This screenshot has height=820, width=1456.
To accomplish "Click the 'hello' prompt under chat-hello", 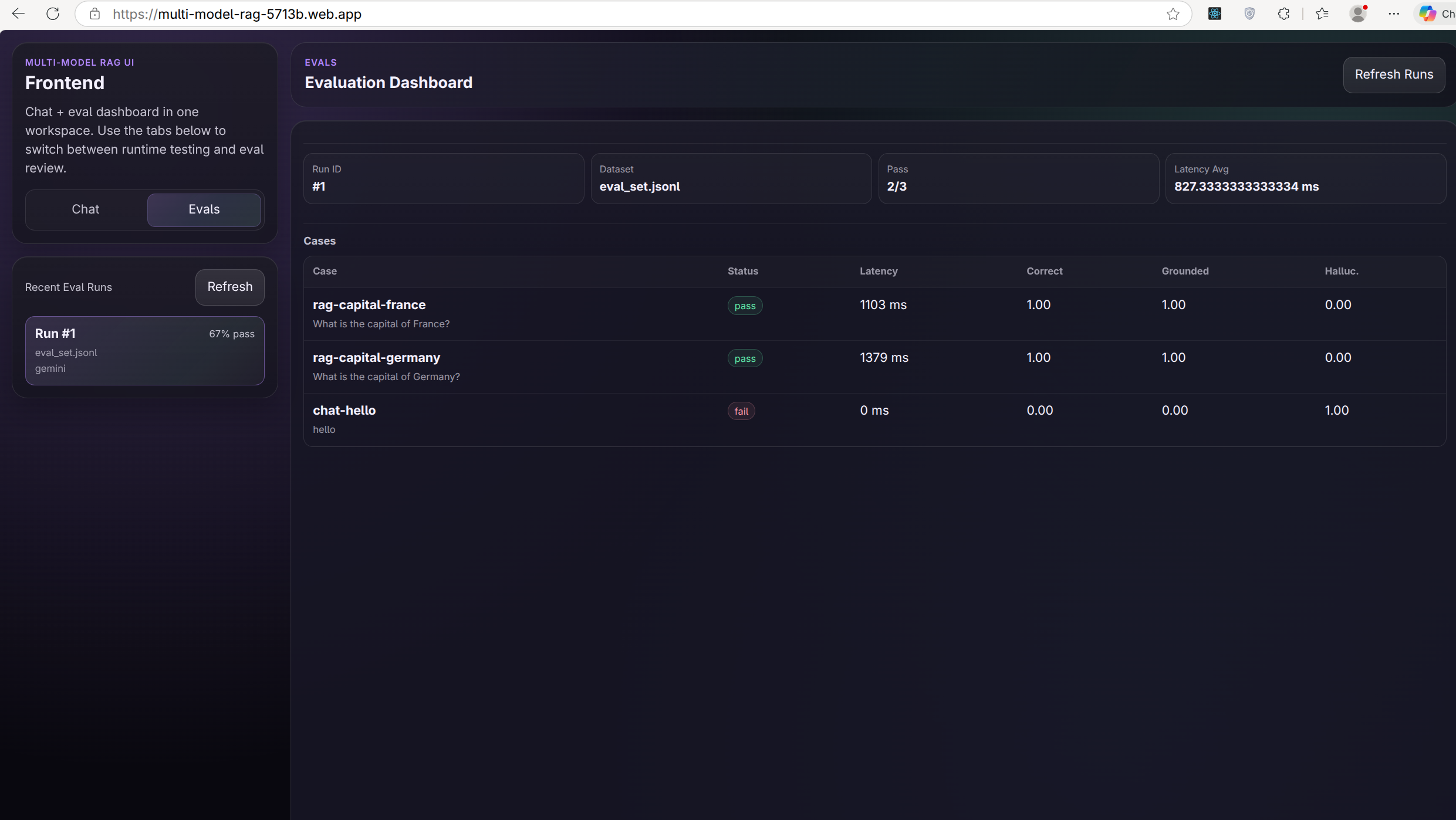I will tap(324, 429).
